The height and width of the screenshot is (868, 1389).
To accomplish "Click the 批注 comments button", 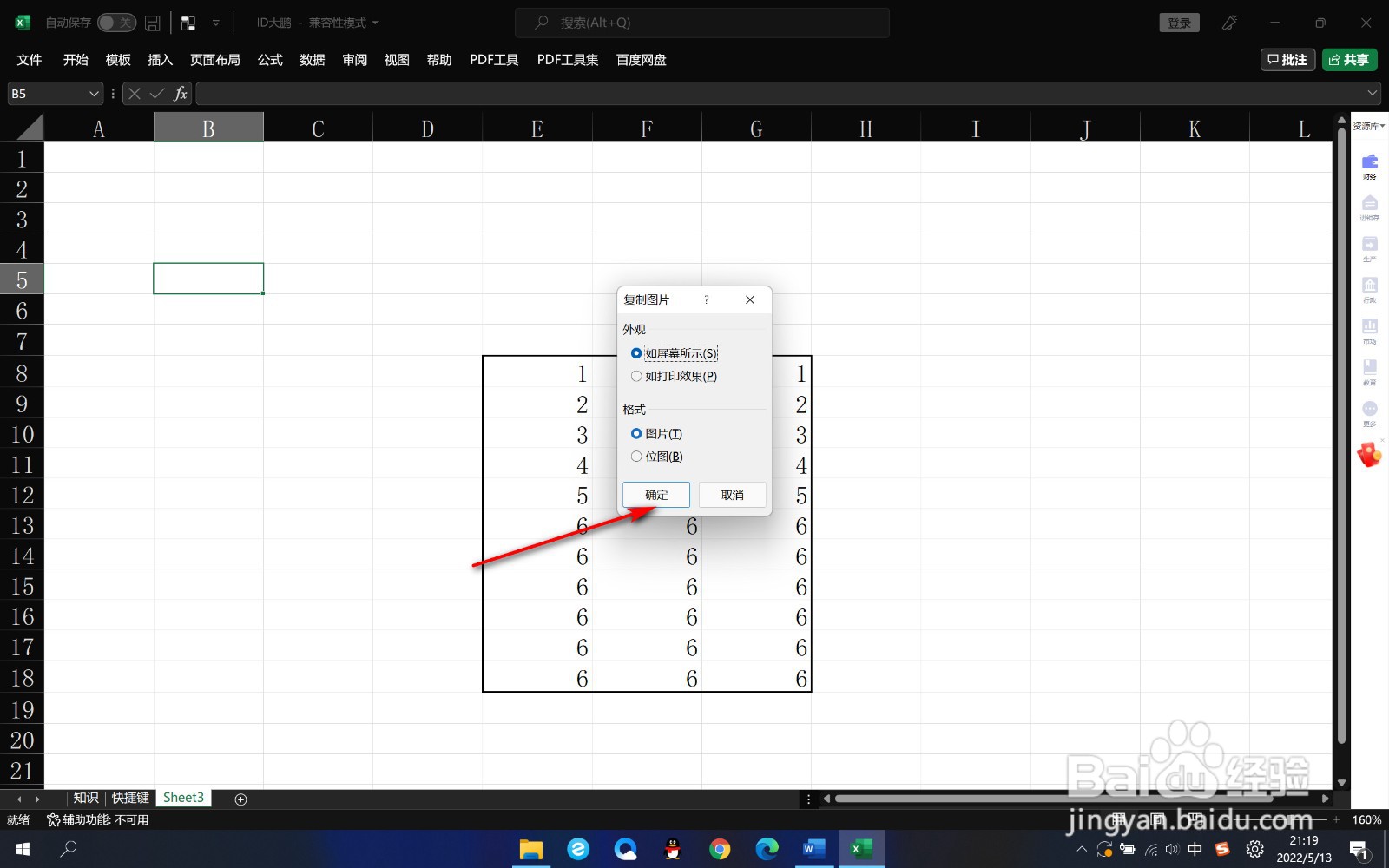I will (x=1288, y=60).
